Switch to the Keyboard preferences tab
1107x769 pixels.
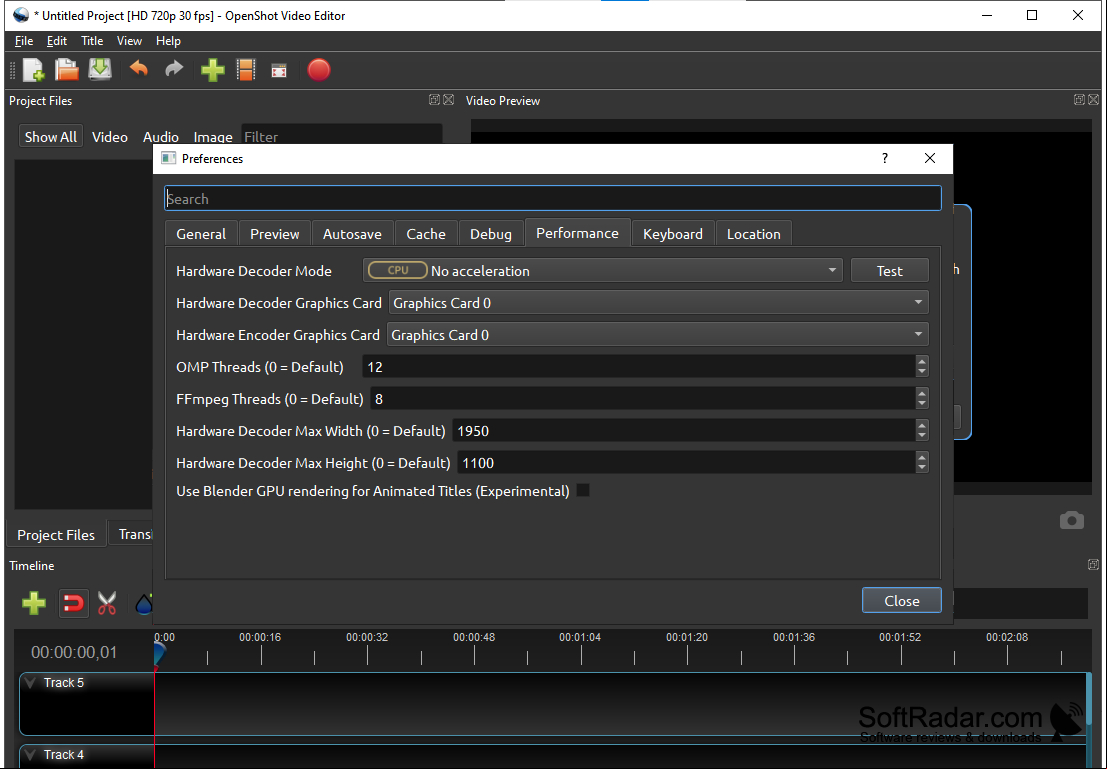(x=673, y=234)
